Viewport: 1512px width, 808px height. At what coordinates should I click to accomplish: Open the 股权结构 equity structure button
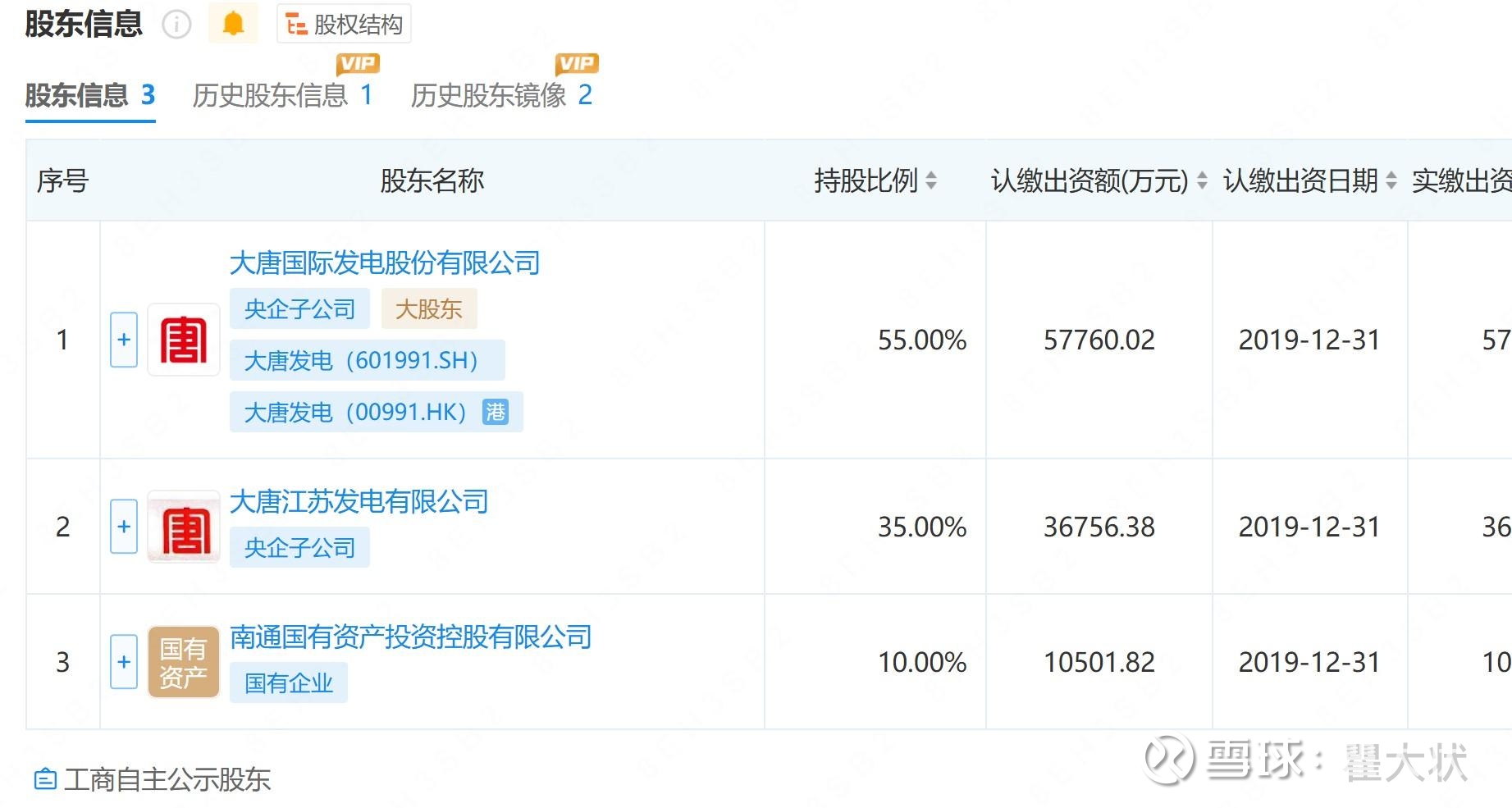(344, 24)
